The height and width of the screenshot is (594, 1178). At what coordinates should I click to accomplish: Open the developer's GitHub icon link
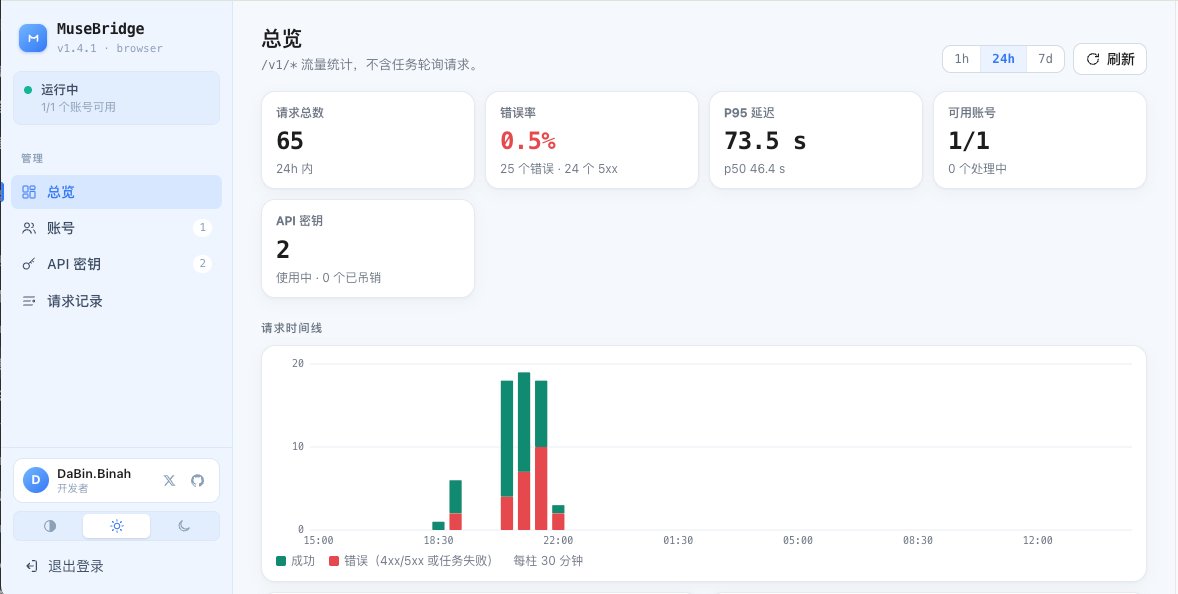pyautogui.click(x=198, y=481)
